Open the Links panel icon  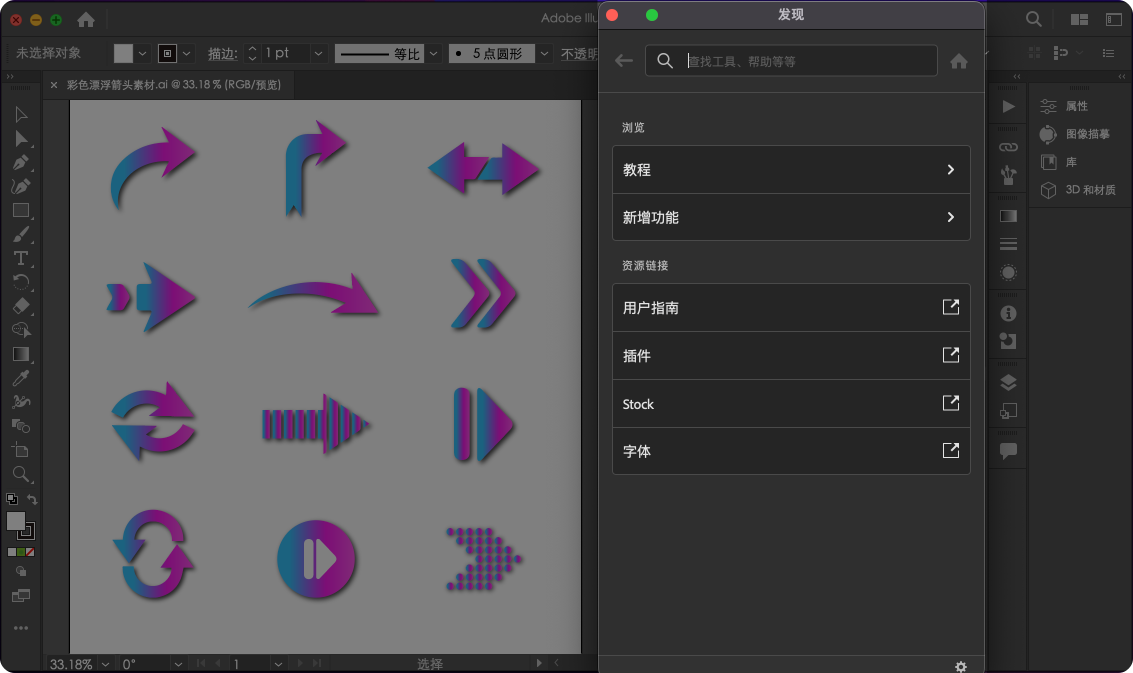pyautogui.click(x=1008, y=147)
